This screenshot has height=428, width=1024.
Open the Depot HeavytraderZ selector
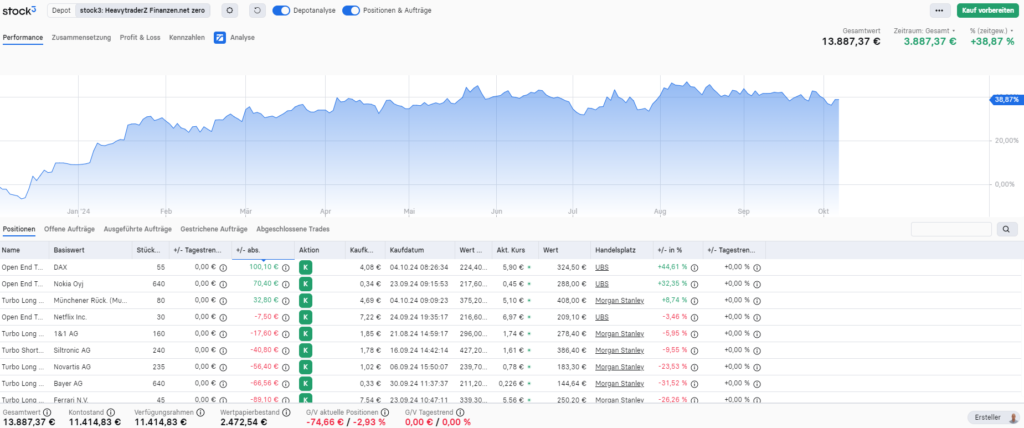click(129, 10)
